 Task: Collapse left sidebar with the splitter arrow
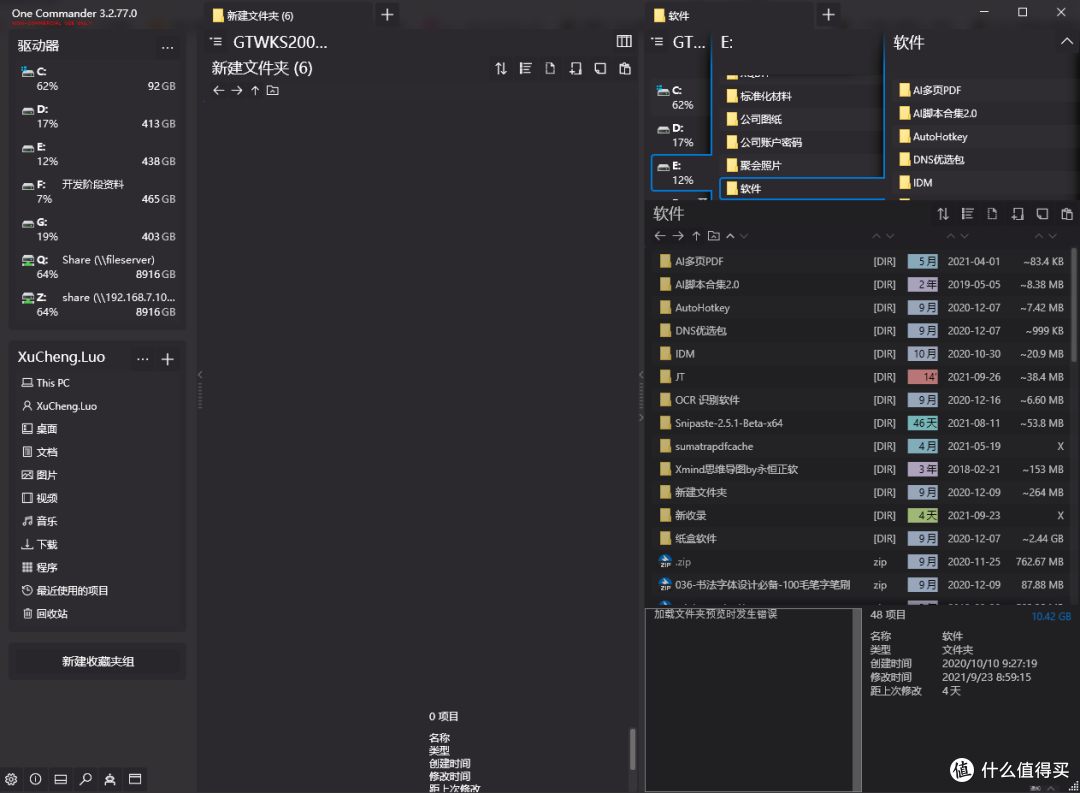pos(200,375)
